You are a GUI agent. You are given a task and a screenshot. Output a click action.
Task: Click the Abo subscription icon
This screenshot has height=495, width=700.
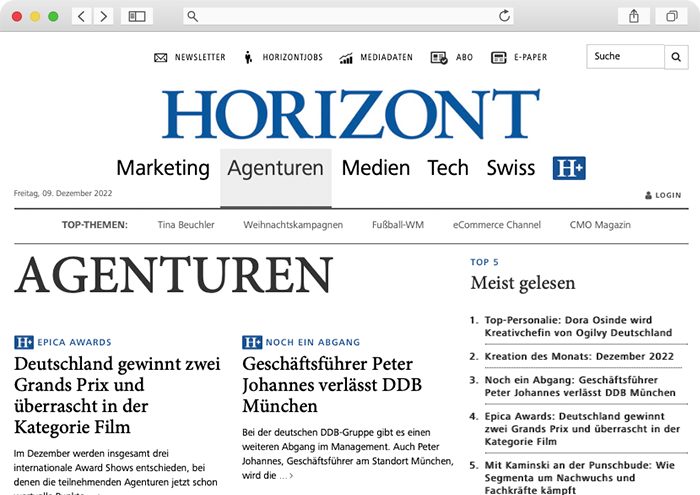(439, 58)
